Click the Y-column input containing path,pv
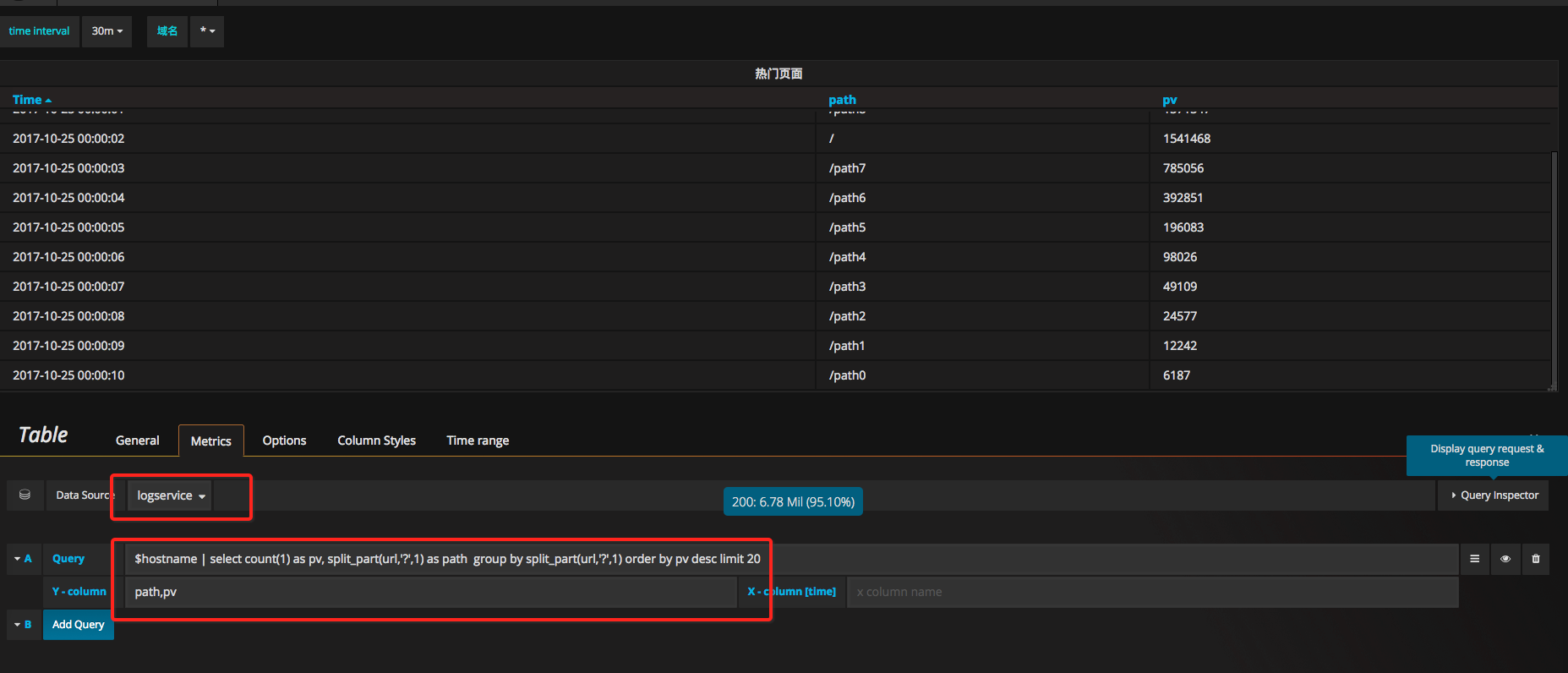Screen dimensions: 1568x673 (431, 592)
